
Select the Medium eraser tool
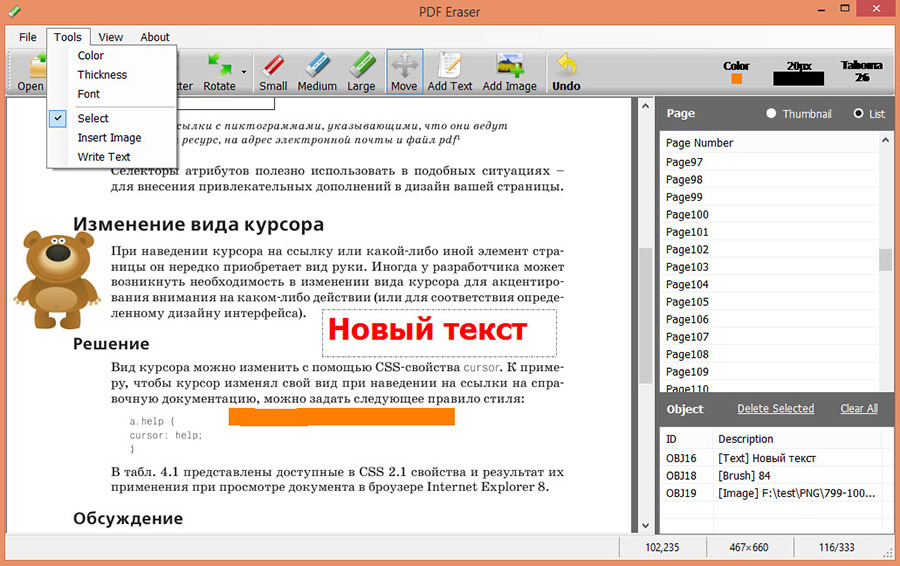pyautogui.click(x=317, y=72)
